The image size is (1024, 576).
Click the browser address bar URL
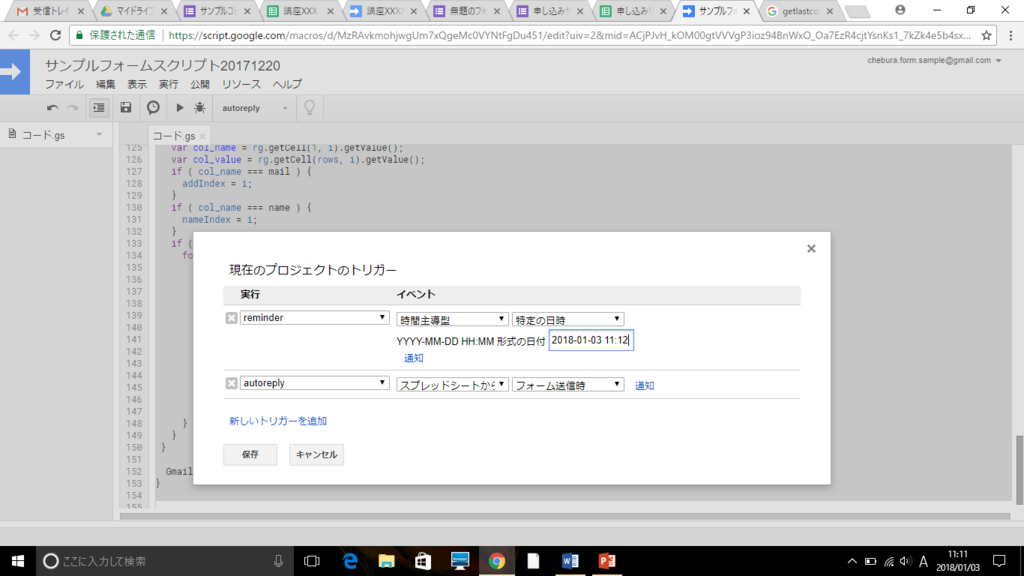point(568,35)
